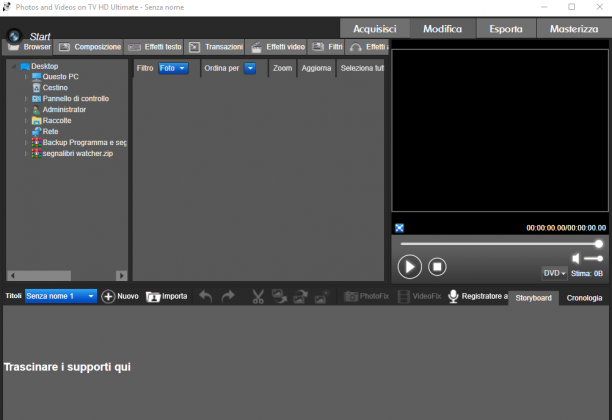Stop the preview playback
612x420 pixels.
coord(437,267)
